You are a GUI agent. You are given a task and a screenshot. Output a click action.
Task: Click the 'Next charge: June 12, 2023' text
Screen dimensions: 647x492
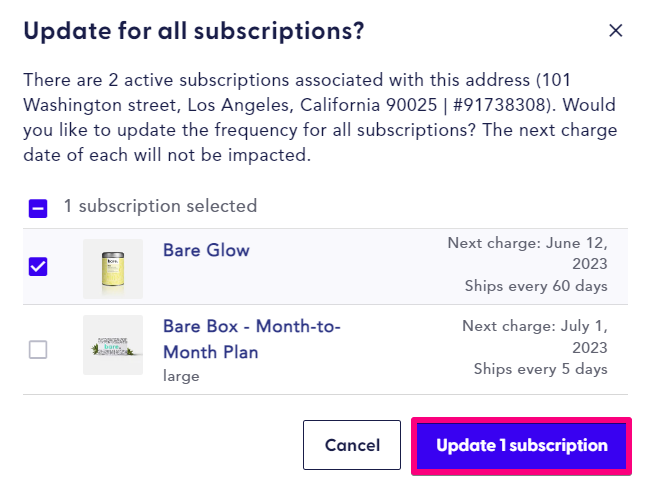[x=528, y=253]
